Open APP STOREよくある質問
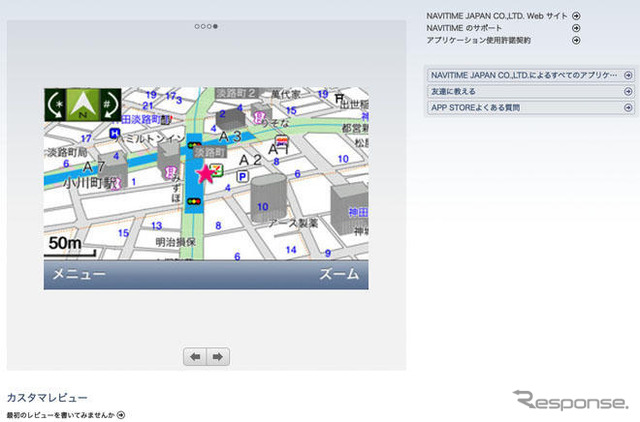This screenshot has height=422, width=640. [x=531, y=108]
